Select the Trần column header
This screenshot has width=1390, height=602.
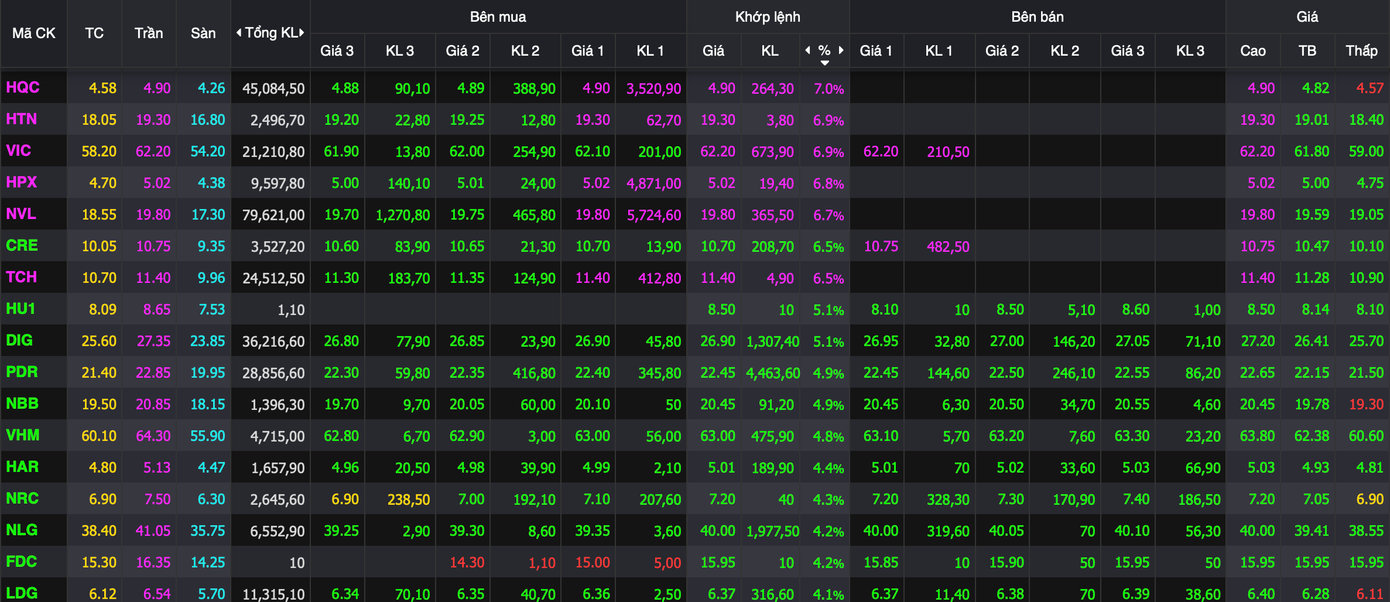point(149,33)
